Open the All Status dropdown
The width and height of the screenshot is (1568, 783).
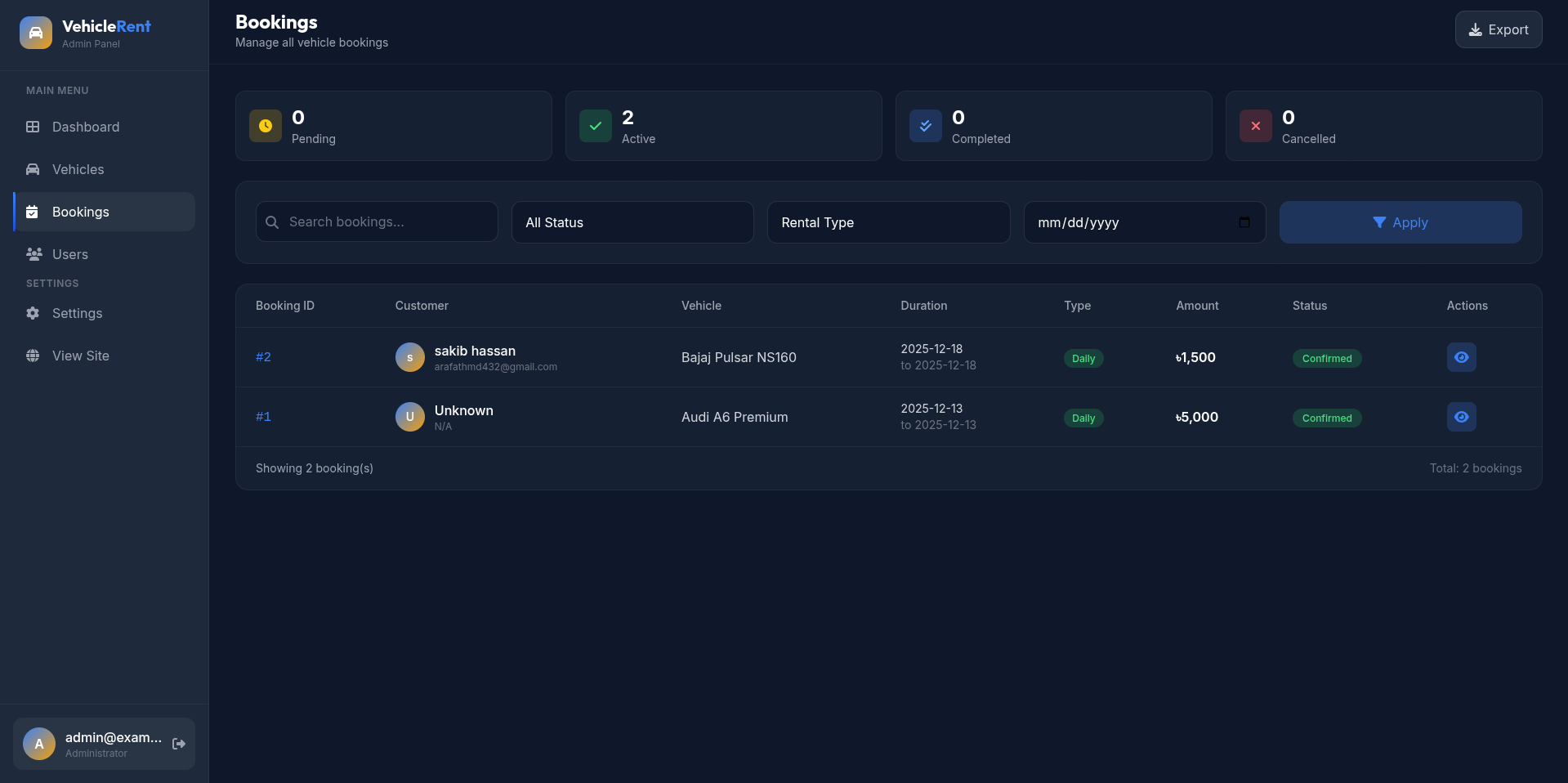pyautogui.click(x=632, y=222)
